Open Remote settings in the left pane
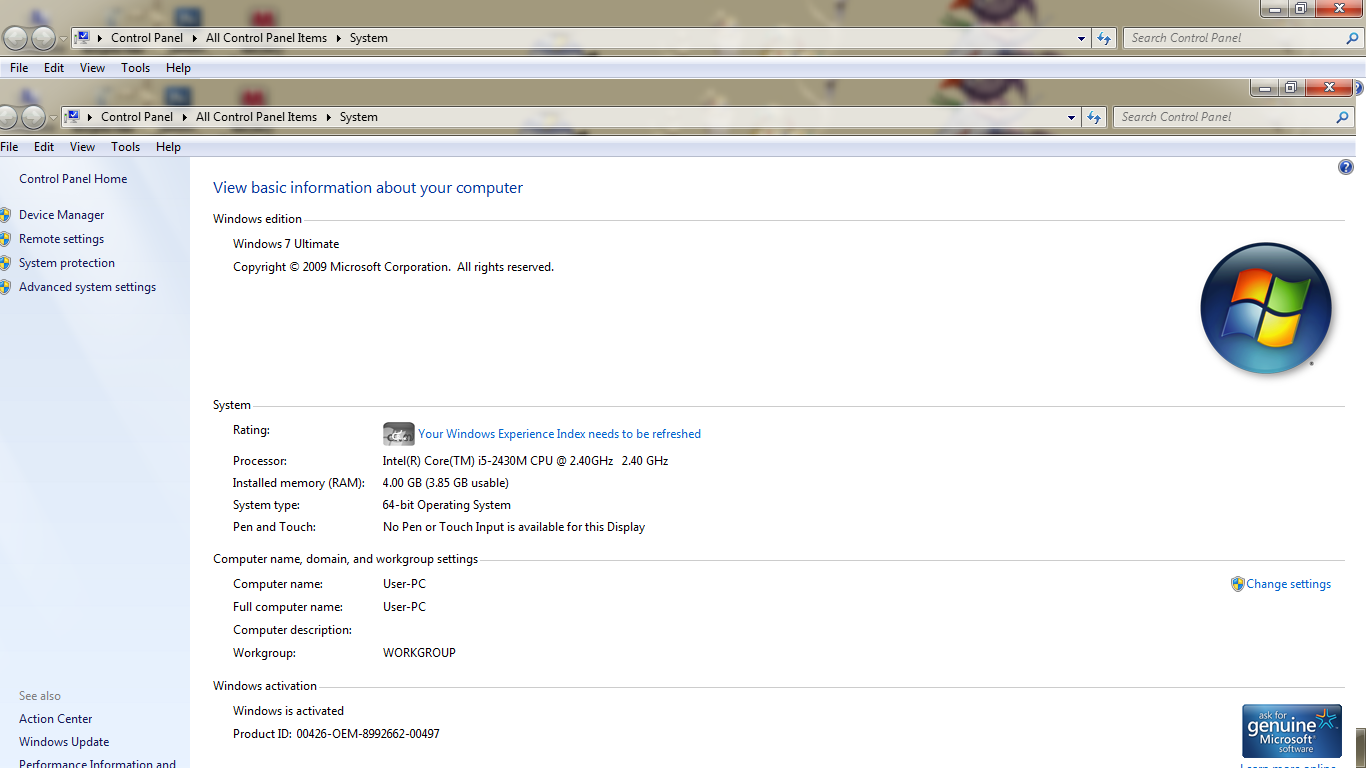Viewport: 1366px width, 768px height. pyautogui.click(x=61, y=239)
